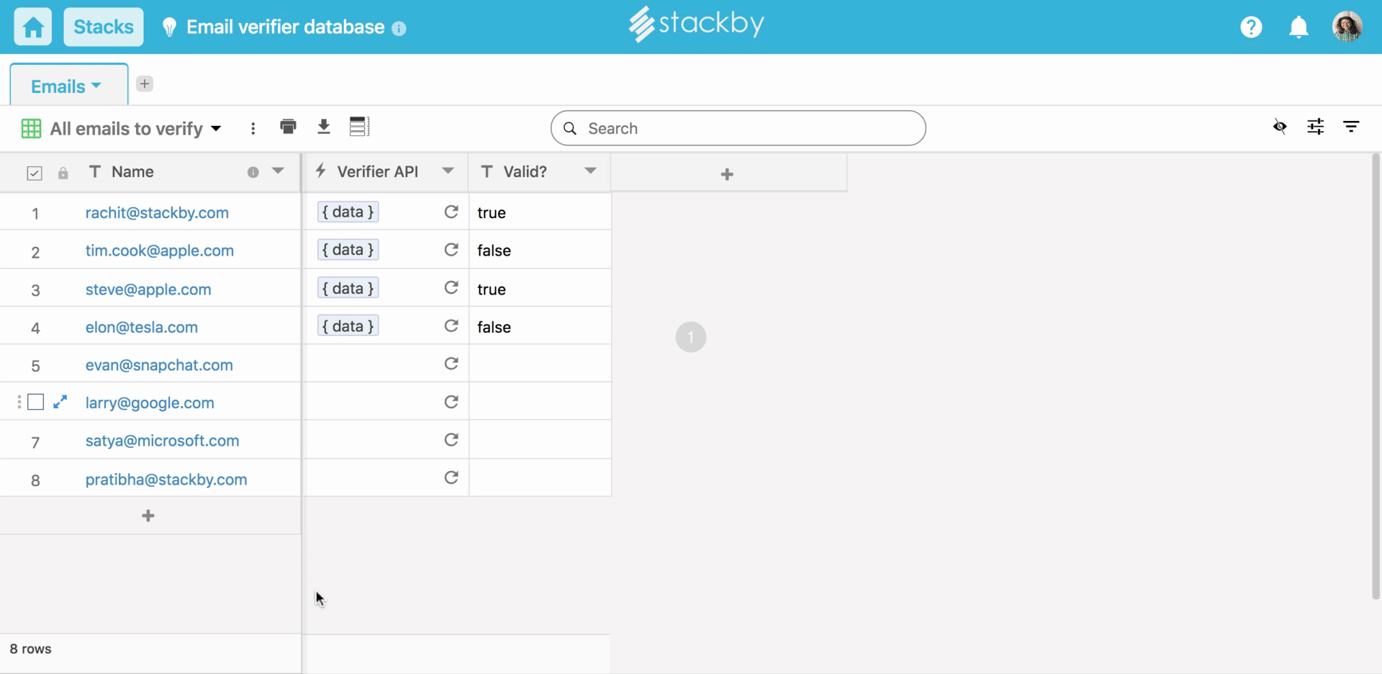1382x674 pixels.
Task: Check the larry@google.com row checkbox
Action: (x=36, y=402)
